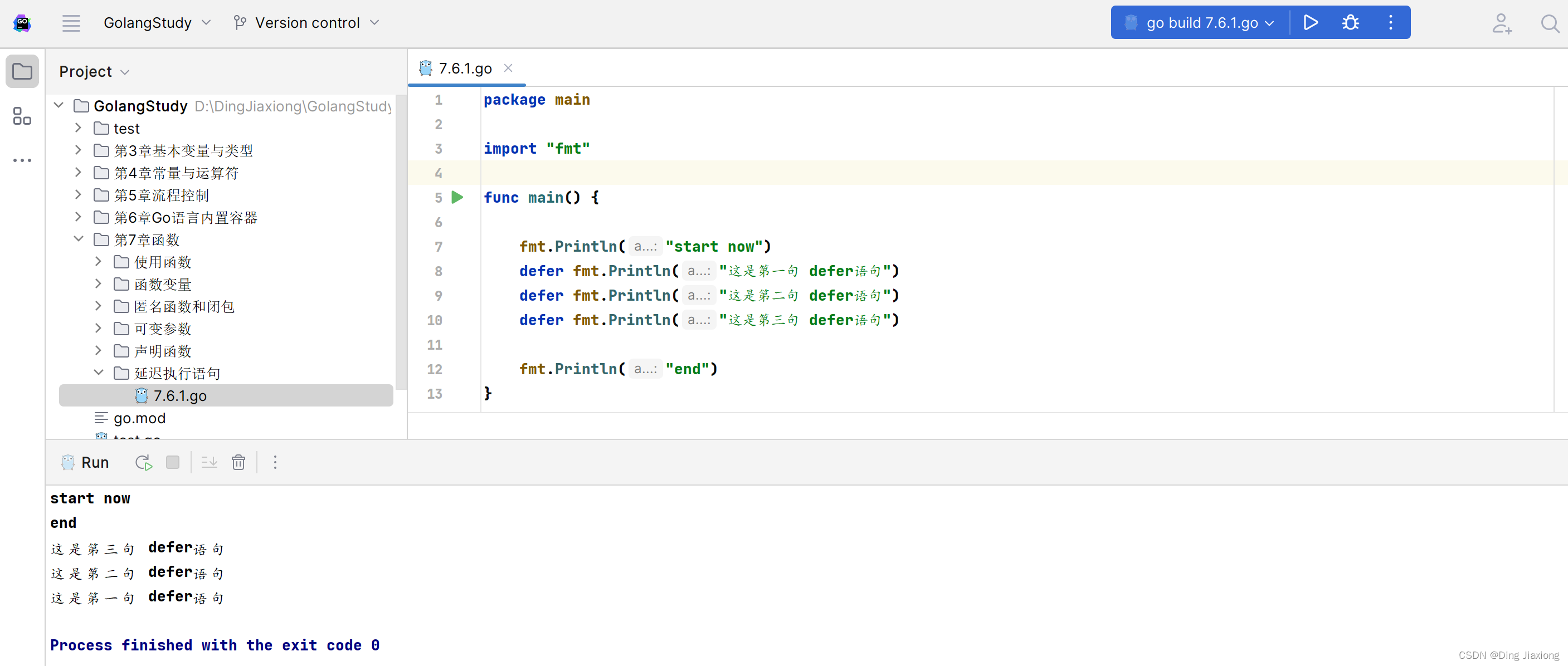
Task: Open the main hamburger menu
Action: [x=71, y=23]
